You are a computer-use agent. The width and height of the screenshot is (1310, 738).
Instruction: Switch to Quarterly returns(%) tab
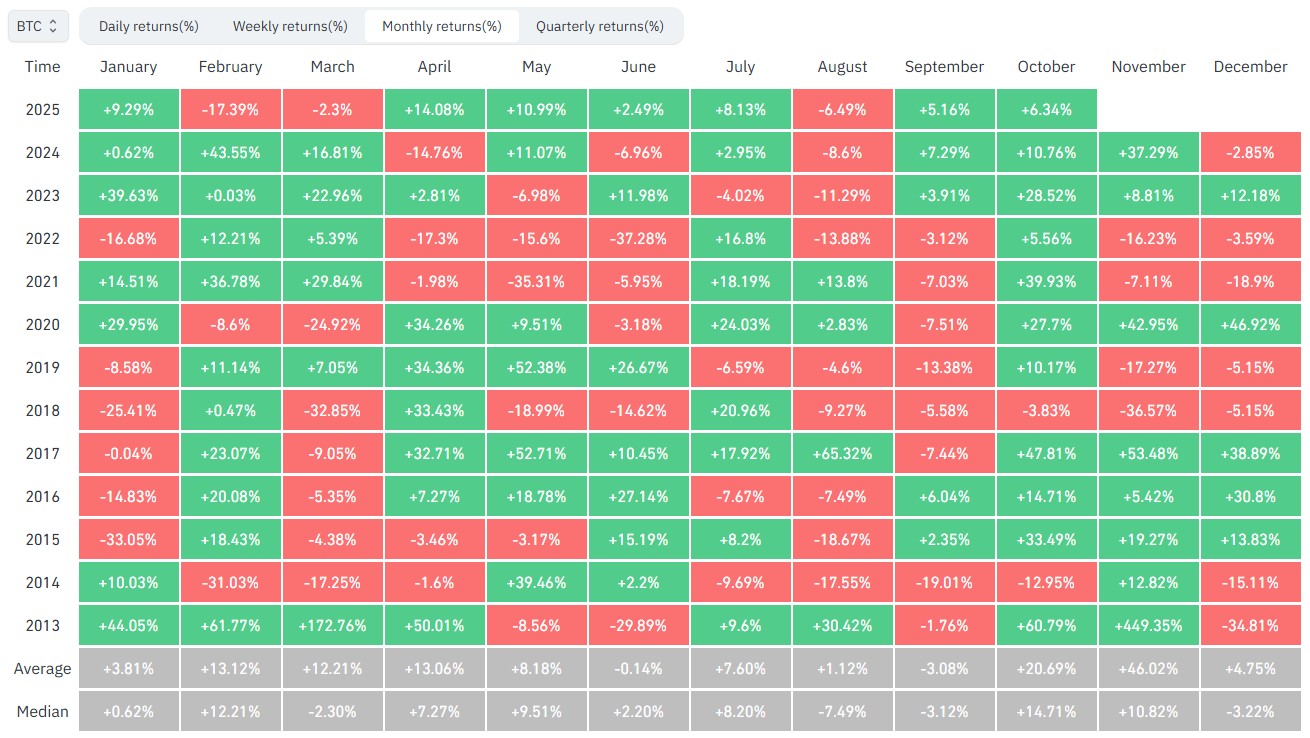click(599, 26)
